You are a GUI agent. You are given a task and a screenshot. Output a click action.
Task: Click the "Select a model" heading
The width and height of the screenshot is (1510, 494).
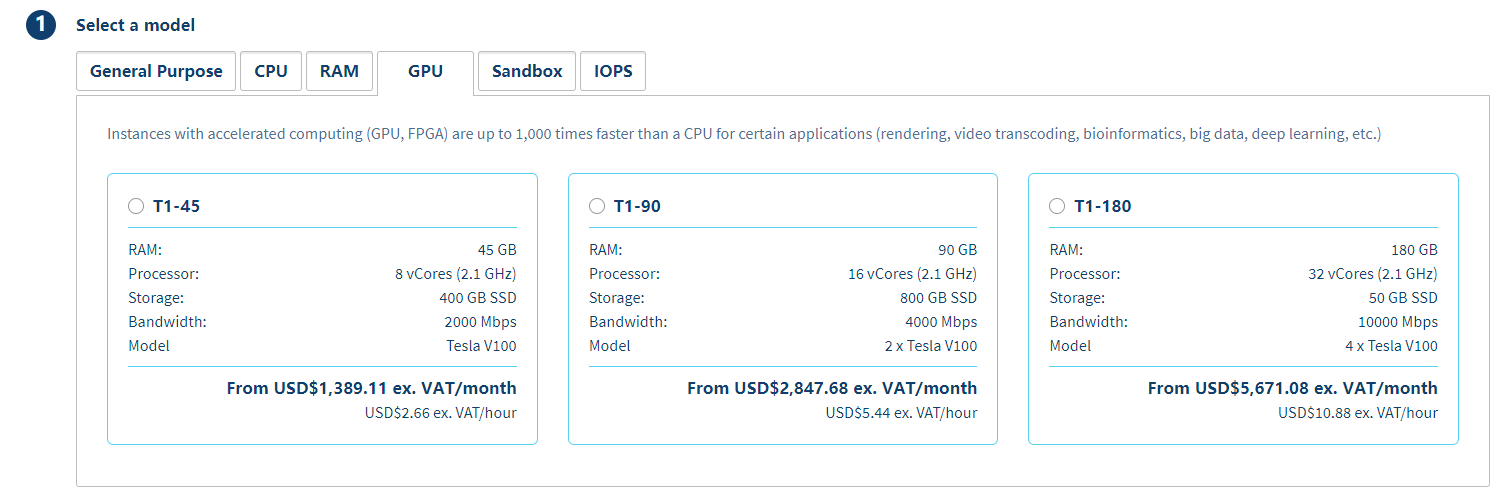pos(136,25)
